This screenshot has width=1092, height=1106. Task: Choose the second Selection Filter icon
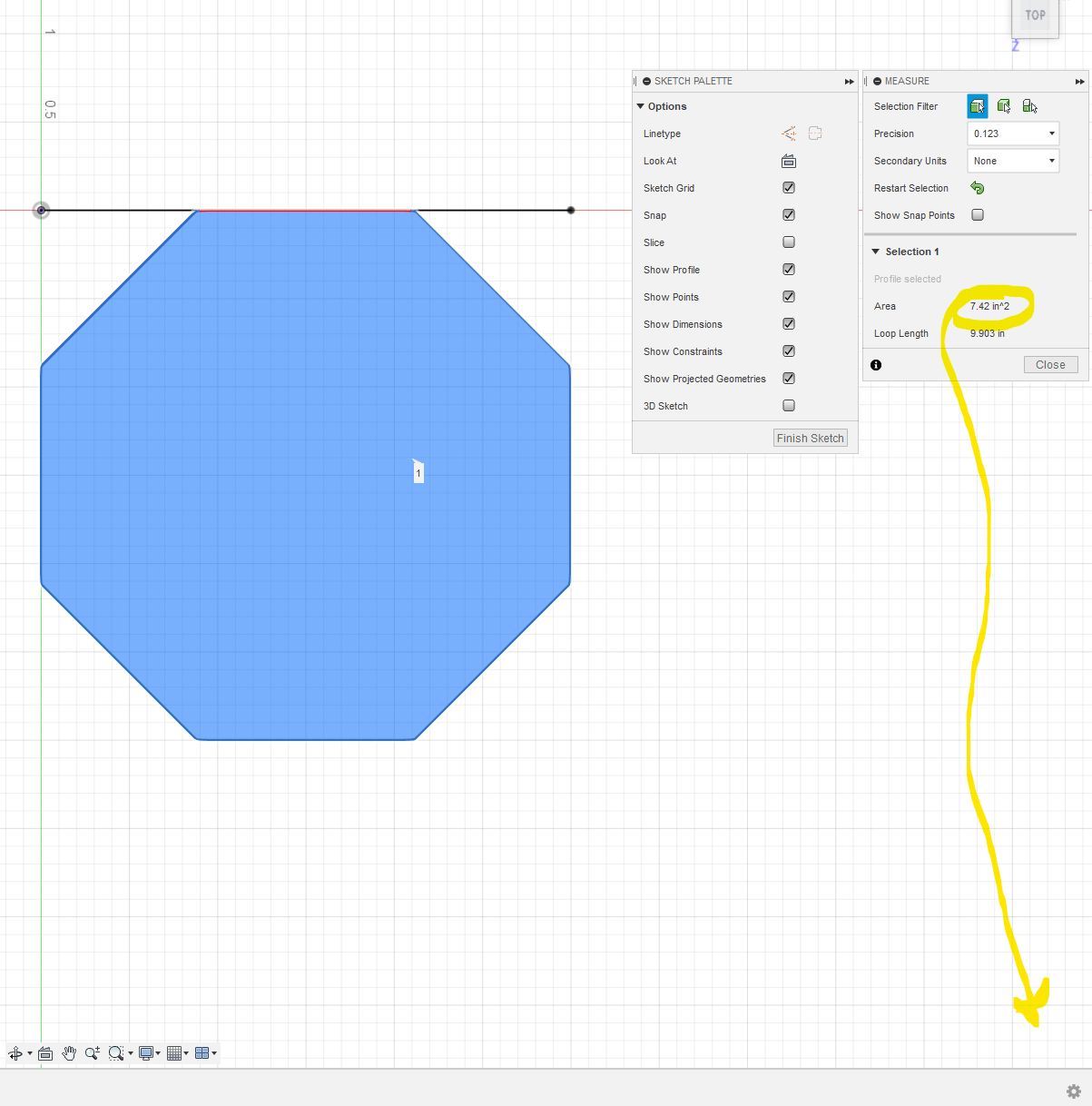pyautogui.click(x=1004, y=106)
